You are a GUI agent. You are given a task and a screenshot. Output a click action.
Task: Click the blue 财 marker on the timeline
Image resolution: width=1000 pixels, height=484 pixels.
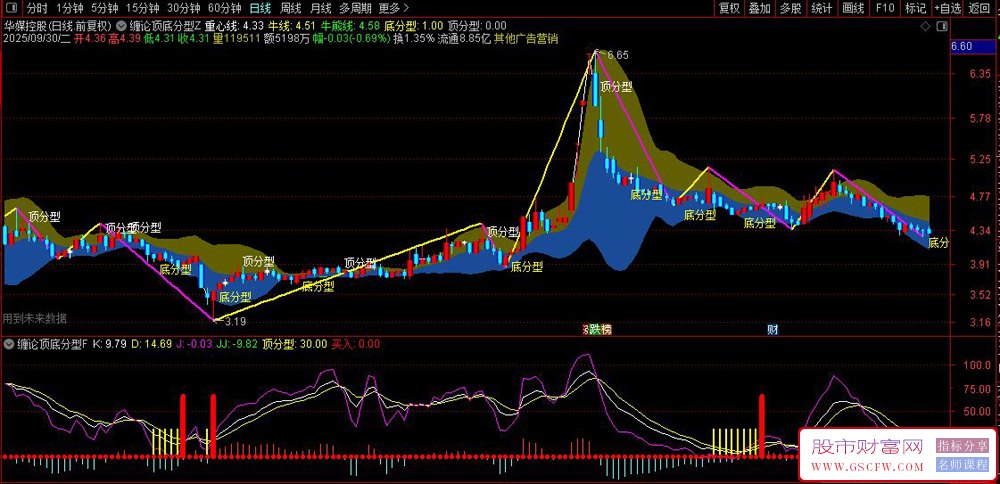pyautogui.click(x=773, y=329)
